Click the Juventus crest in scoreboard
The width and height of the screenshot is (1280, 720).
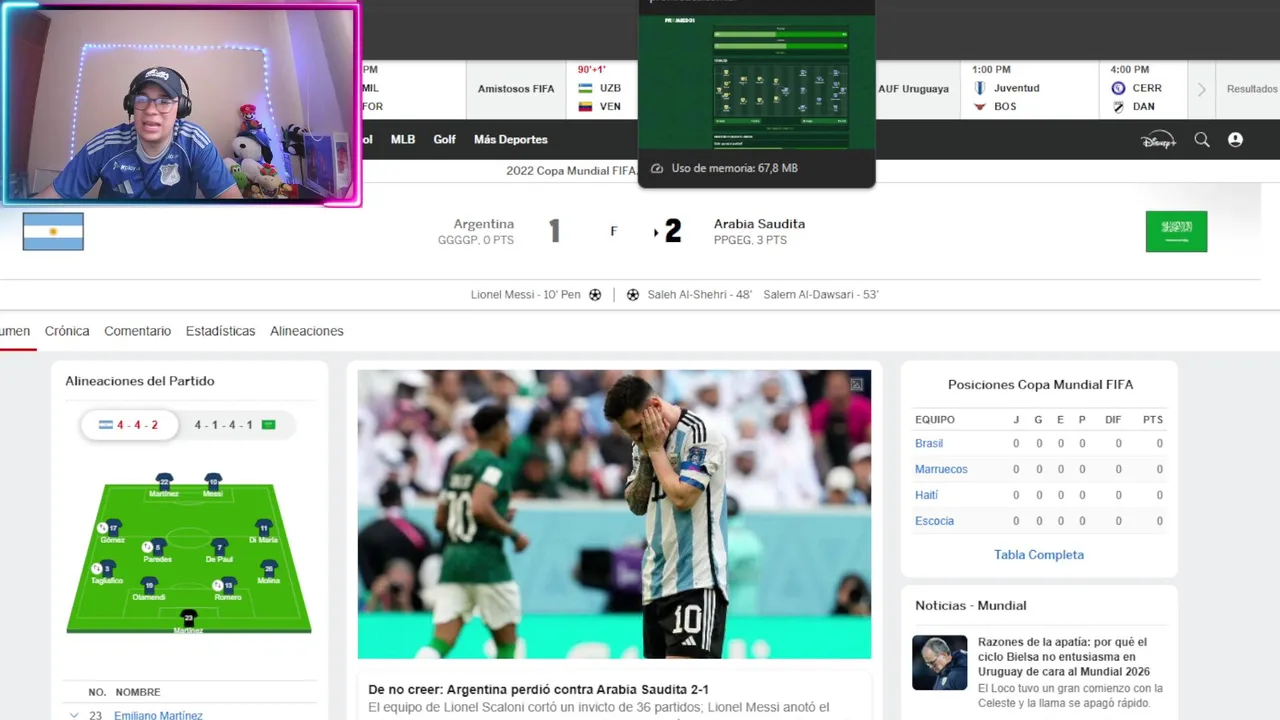980,88
